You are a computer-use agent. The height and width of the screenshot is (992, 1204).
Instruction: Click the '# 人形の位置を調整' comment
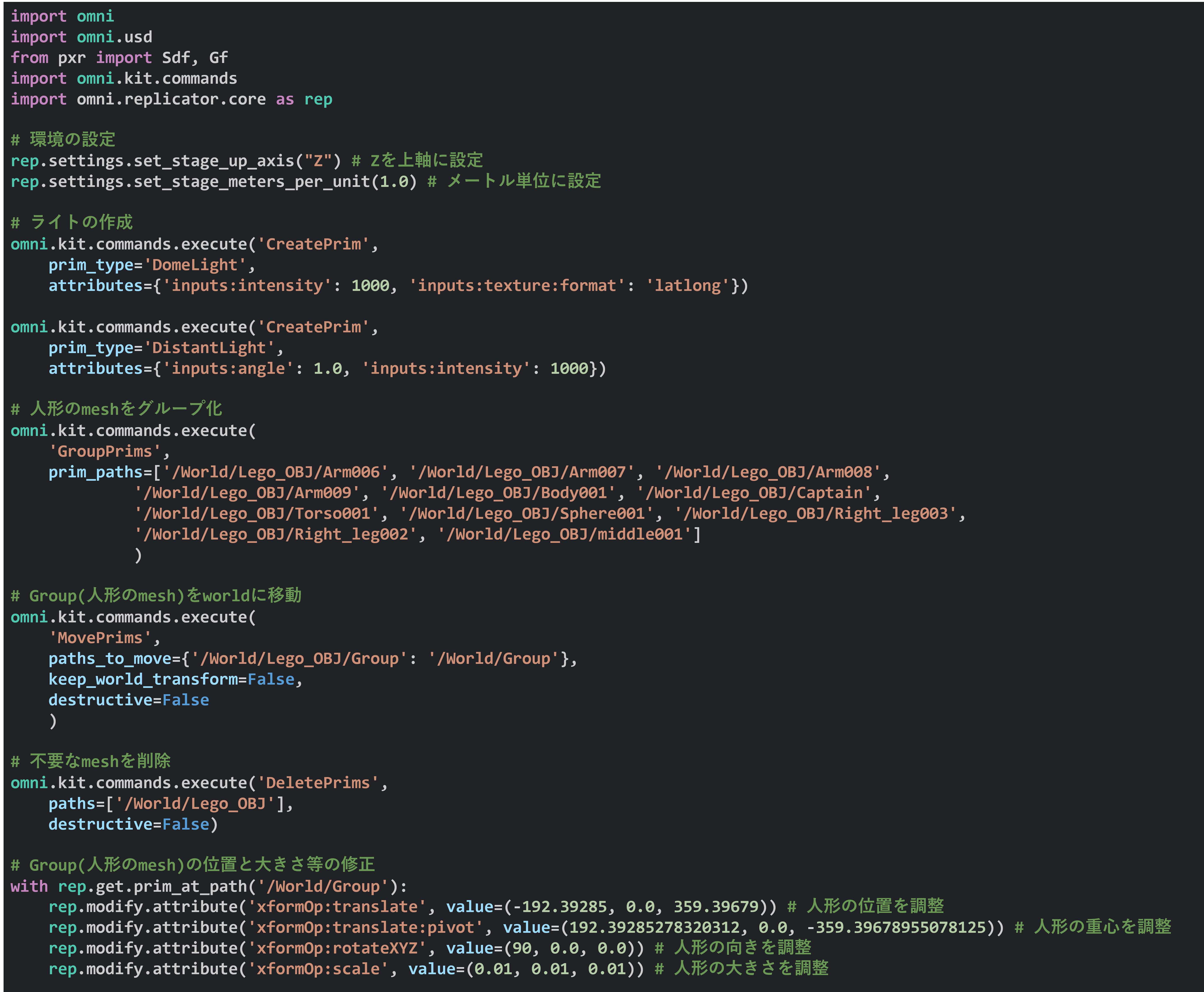tap(866, 906)
